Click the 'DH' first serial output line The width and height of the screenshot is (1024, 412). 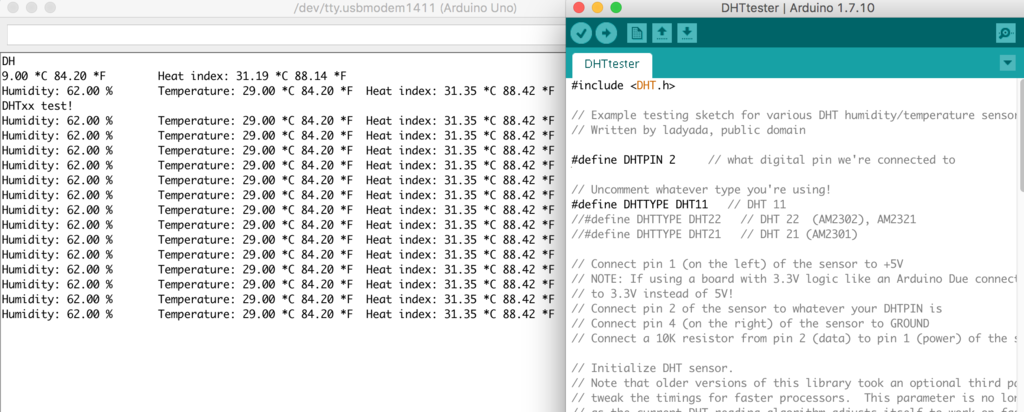click(8, 61)
